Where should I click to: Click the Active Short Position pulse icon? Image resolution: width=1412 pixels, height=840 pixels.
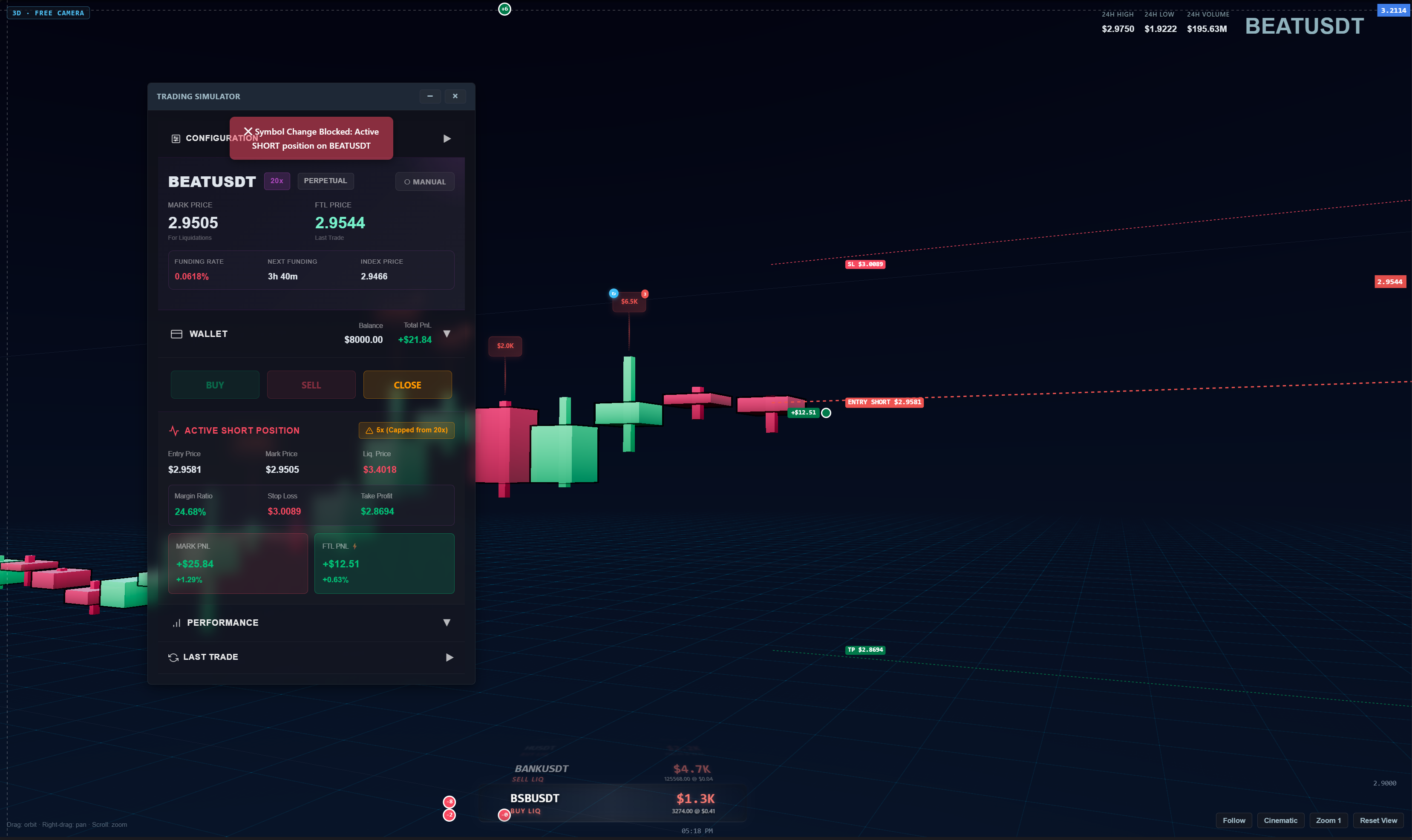pos(174,431)
